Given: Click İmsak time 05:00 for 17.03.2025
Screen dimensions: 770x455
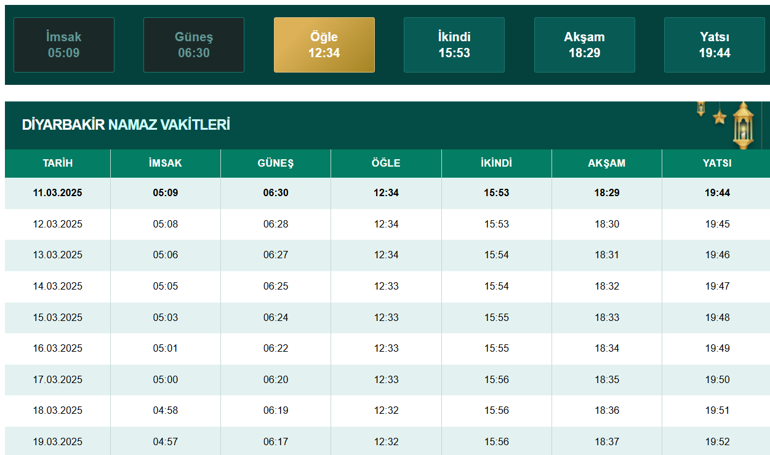Looking at the screenshot, I should point(165,379).
